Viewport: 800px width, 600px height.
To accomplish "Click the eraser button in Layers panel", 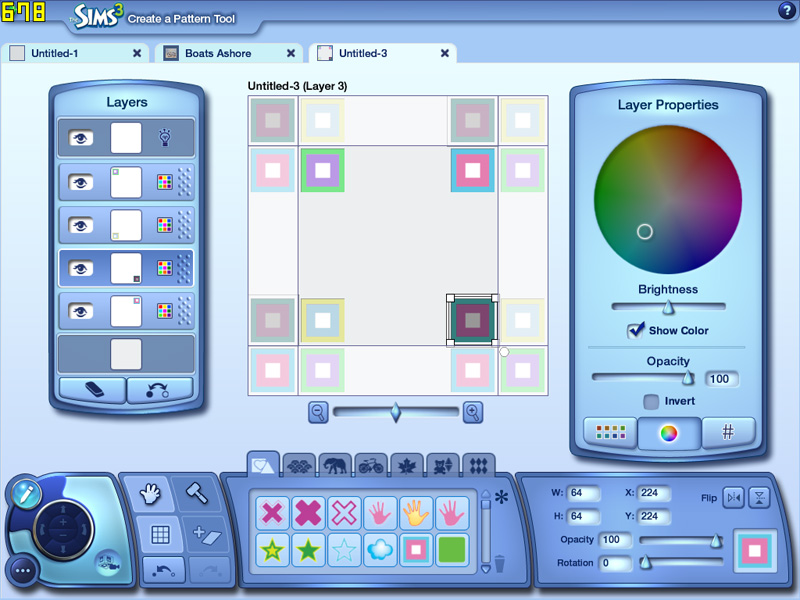I will 92,390.
